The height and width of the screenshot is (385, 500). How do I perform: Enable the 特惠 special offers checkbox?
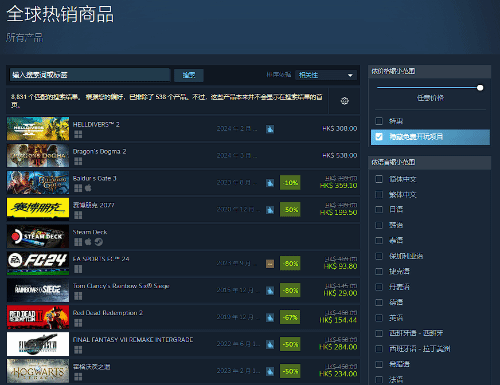coord(379,121)
